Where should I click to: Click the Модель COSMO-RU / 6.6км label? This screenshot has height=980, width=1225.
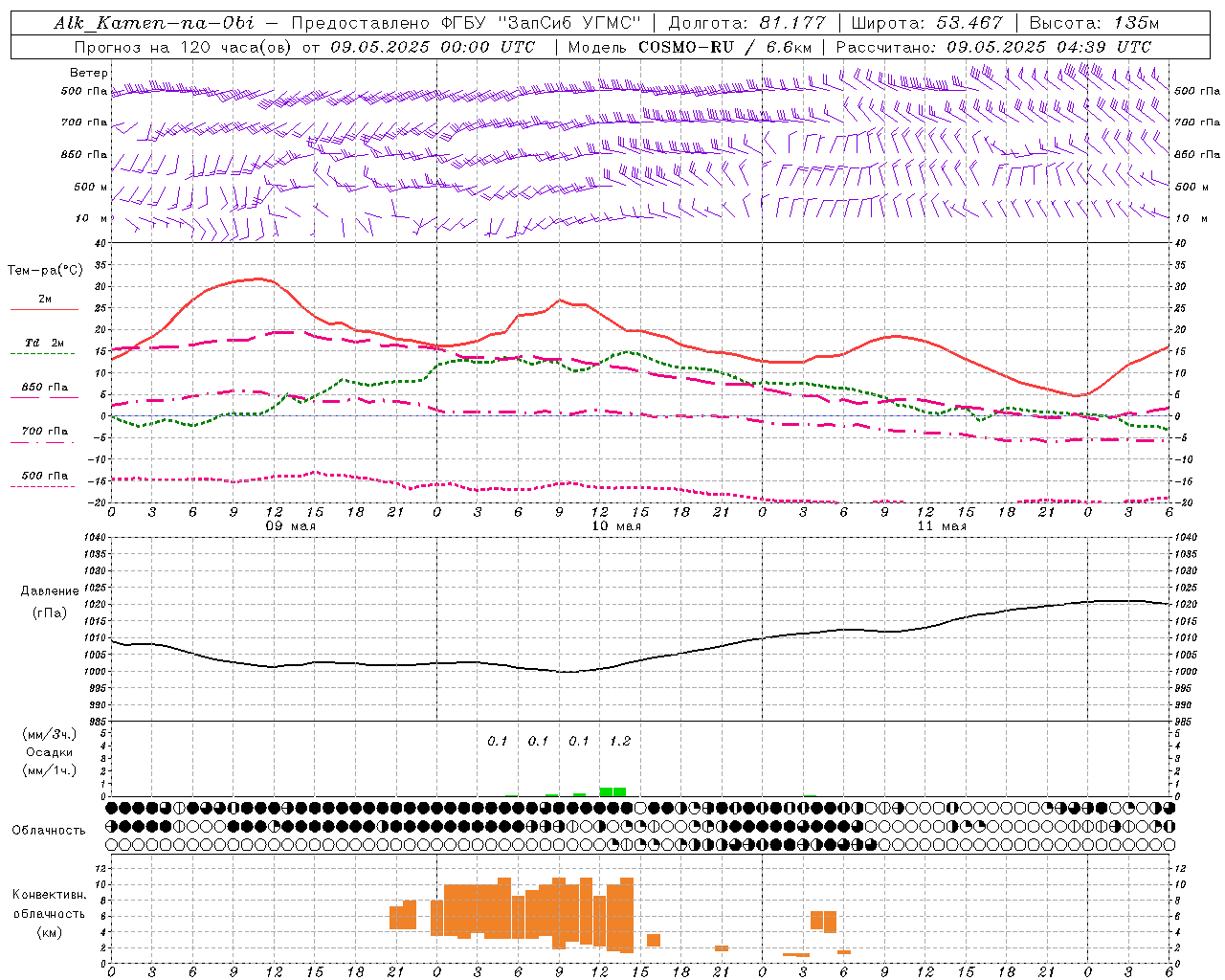click(x=689, y=47)
